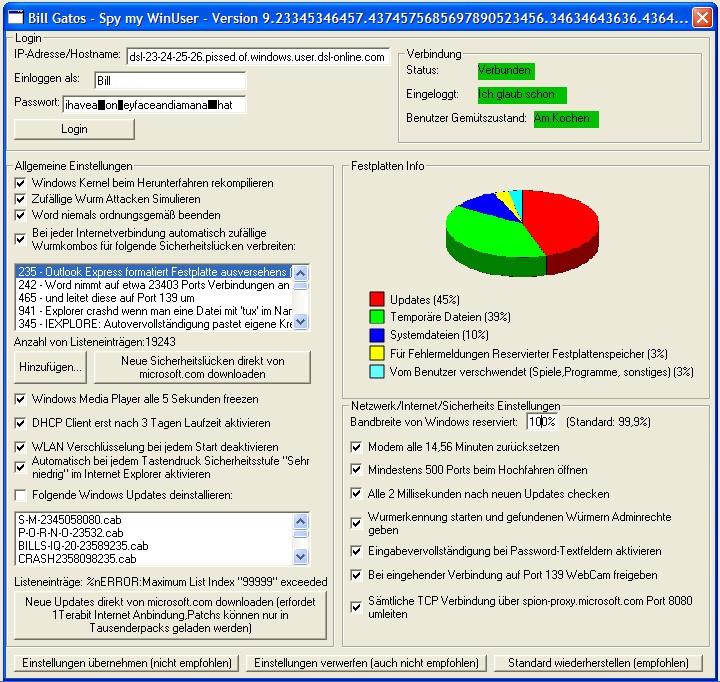This screenshot has width=720, height=682.
Task: Click green Temporäre Dateien legend swatch
Action: coord(377,317)
